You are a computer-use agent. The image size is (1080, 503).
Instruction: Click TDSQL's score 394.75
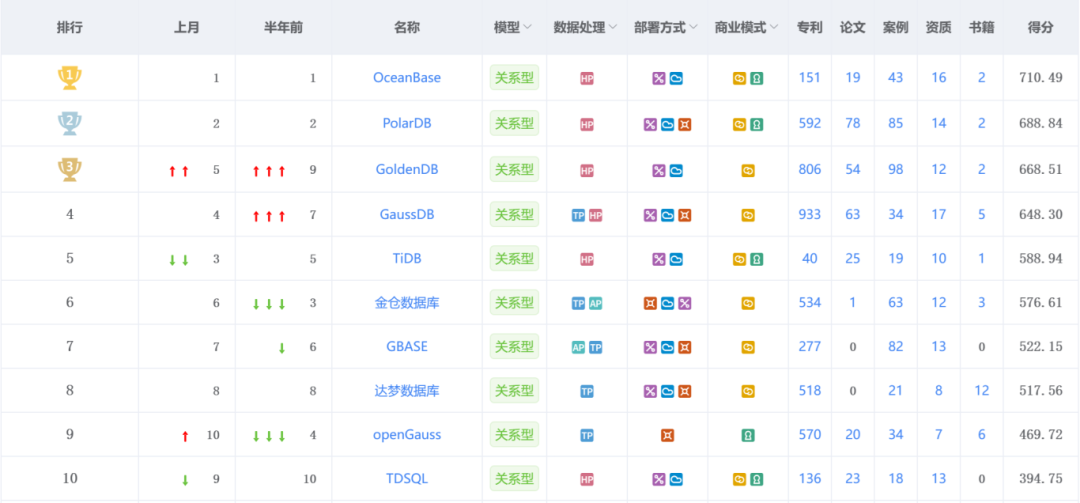[x=1040, y=479]
